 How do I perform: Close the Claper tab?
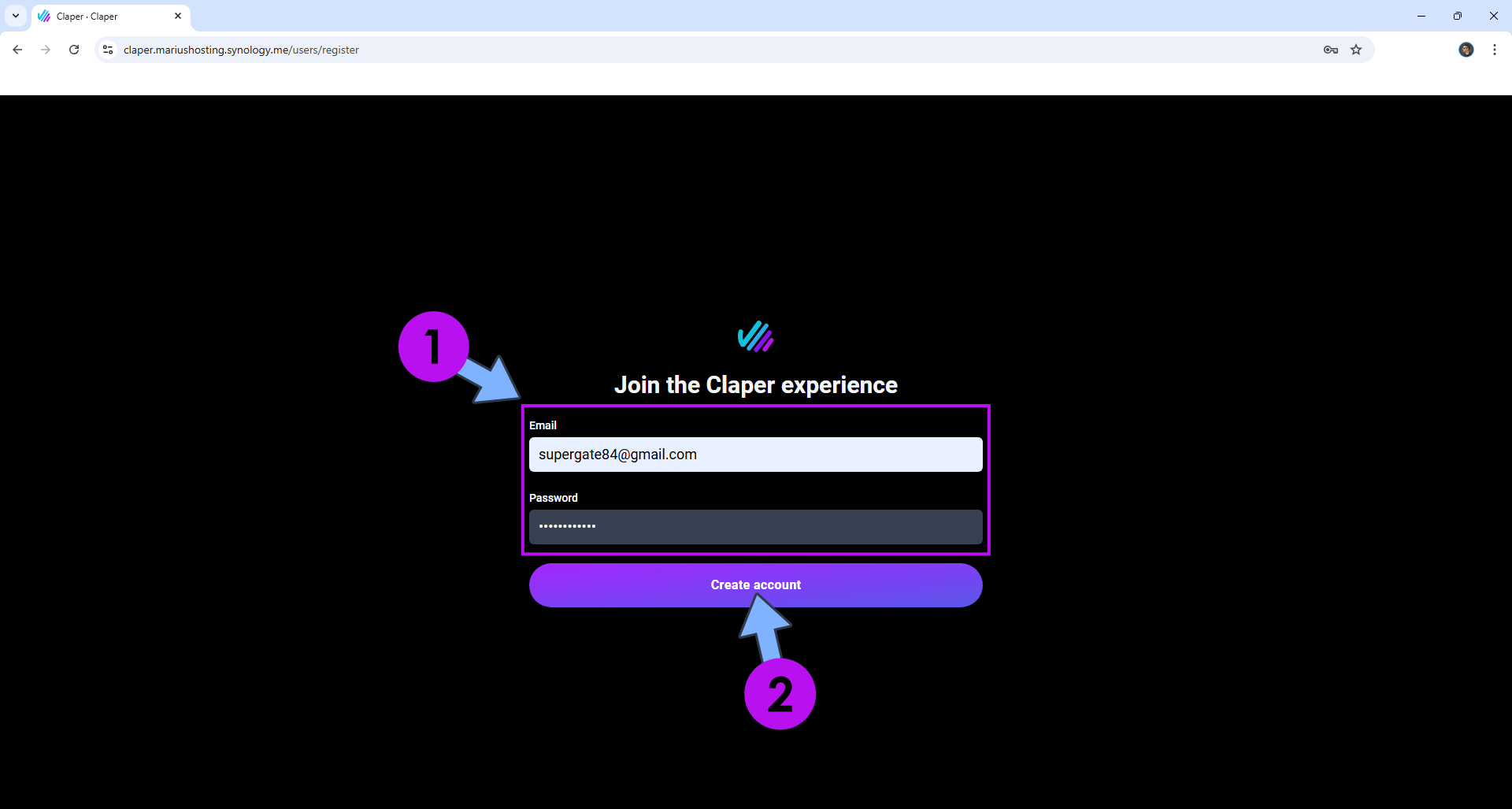[x=178, y=16]
